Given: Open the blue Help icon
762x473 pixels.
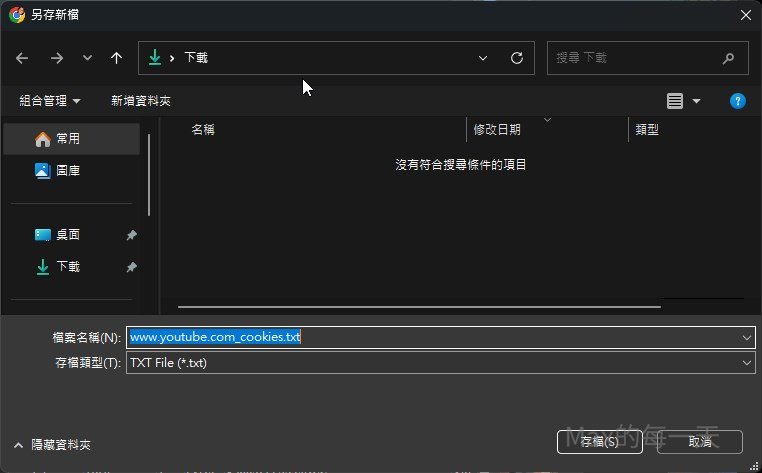Looking at the screenshot, I should (x=738, y=101).
